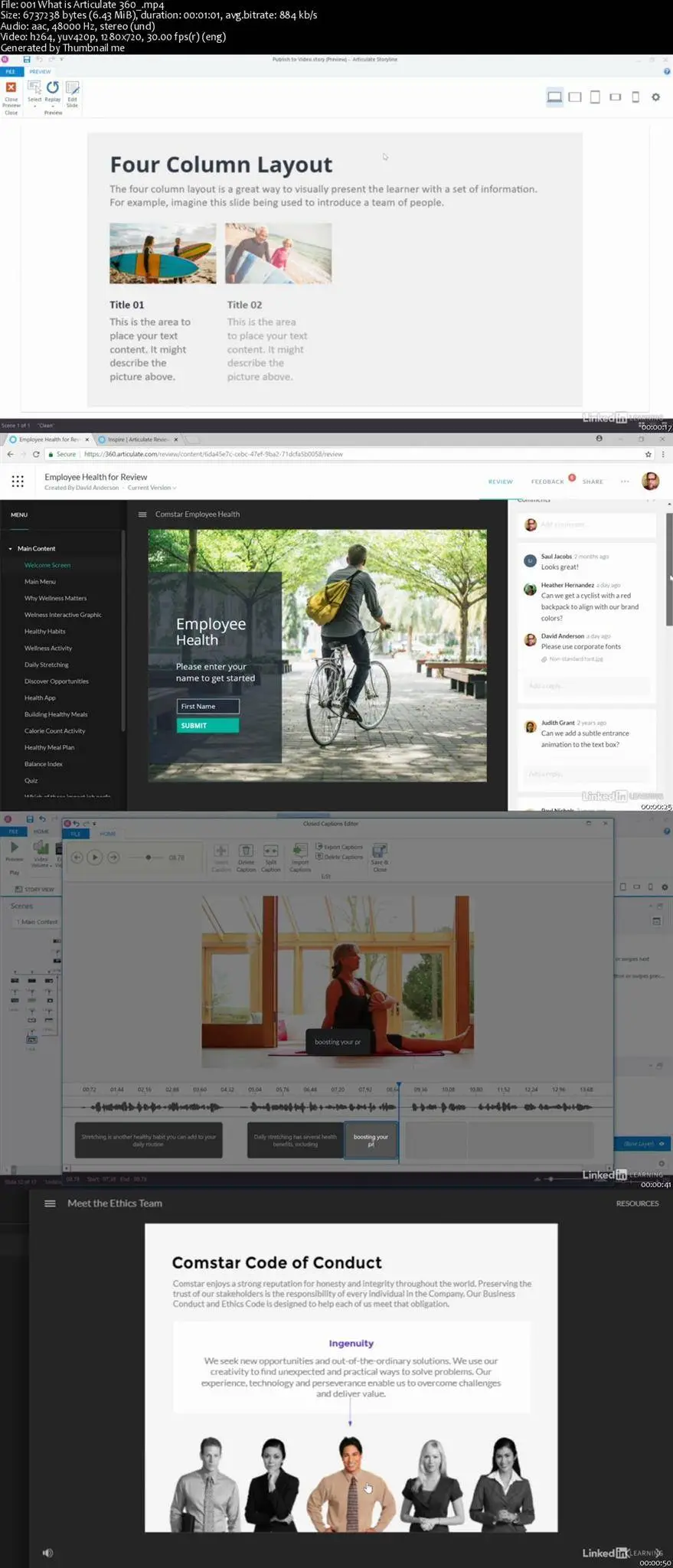673x1568 pixels.
Task: Close the Employee Health browser tab
Action: [x=87, y=439]
